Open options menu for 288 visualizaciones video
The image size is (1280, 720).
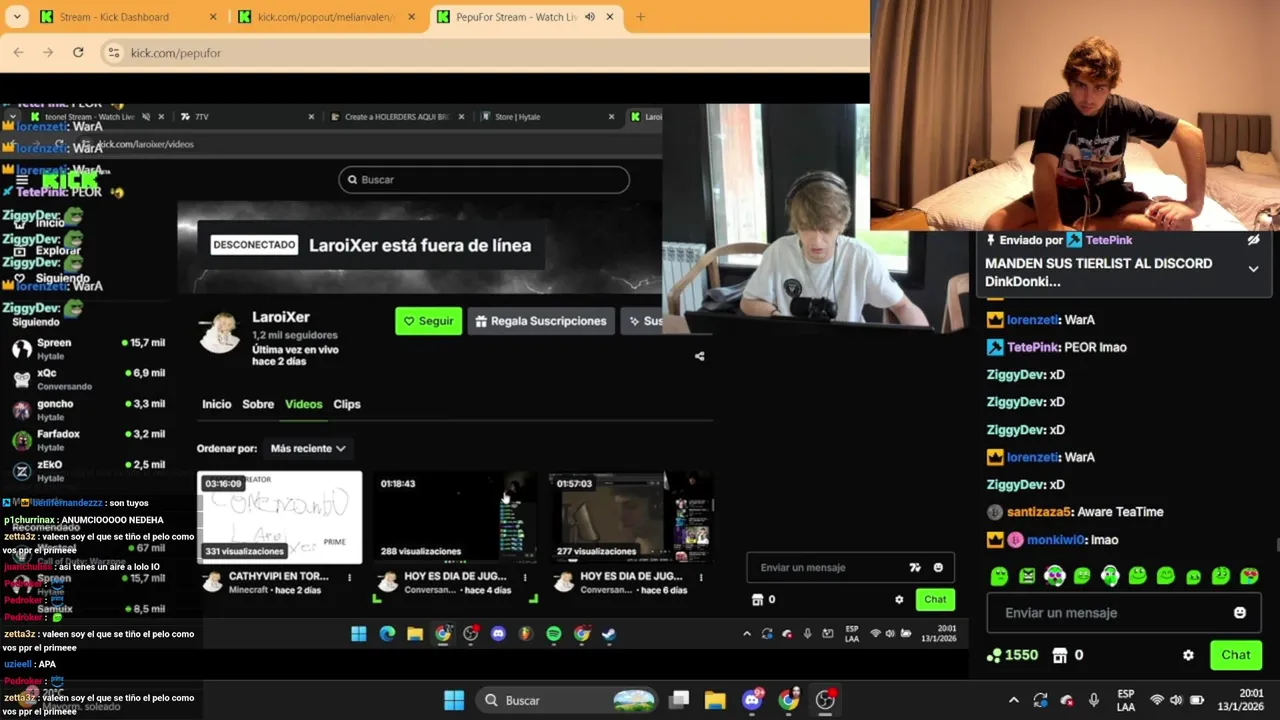525,577
